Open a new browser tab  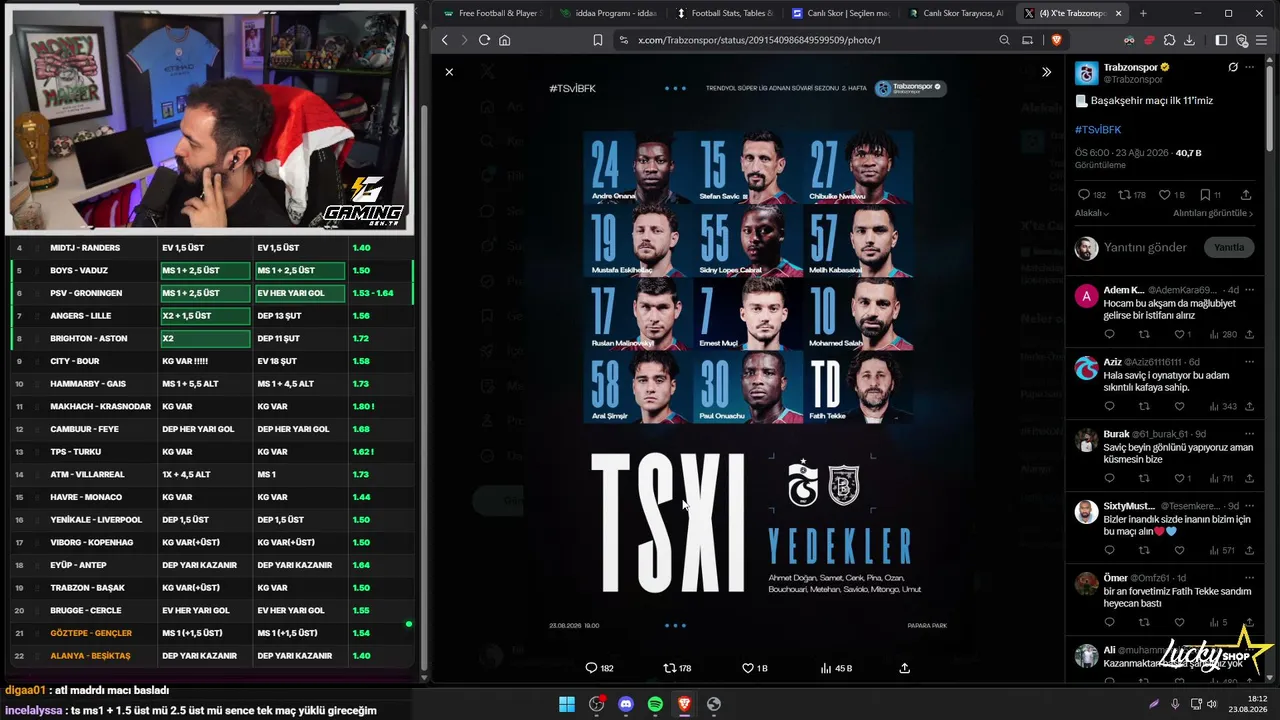(x=1143, y=13)
